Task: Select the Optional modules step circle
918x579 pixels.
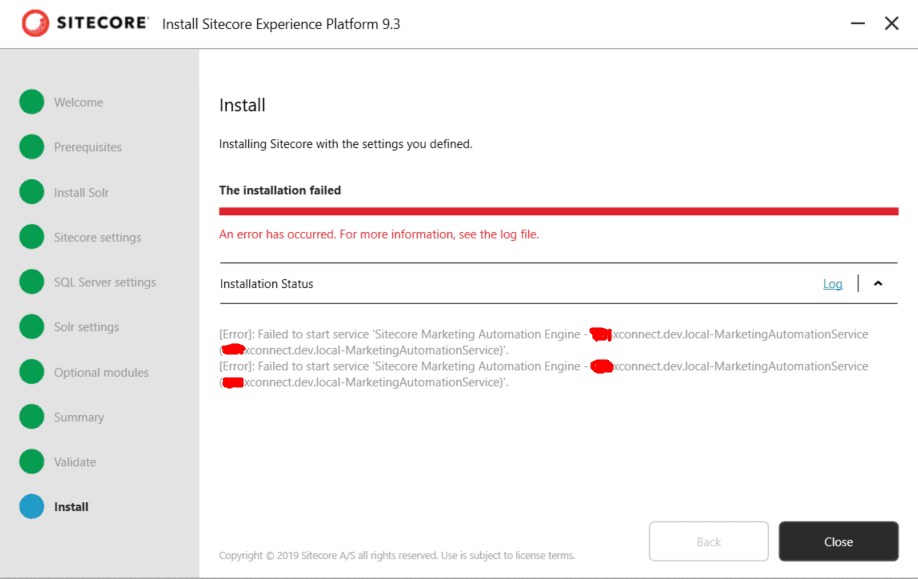Action: 32,372
